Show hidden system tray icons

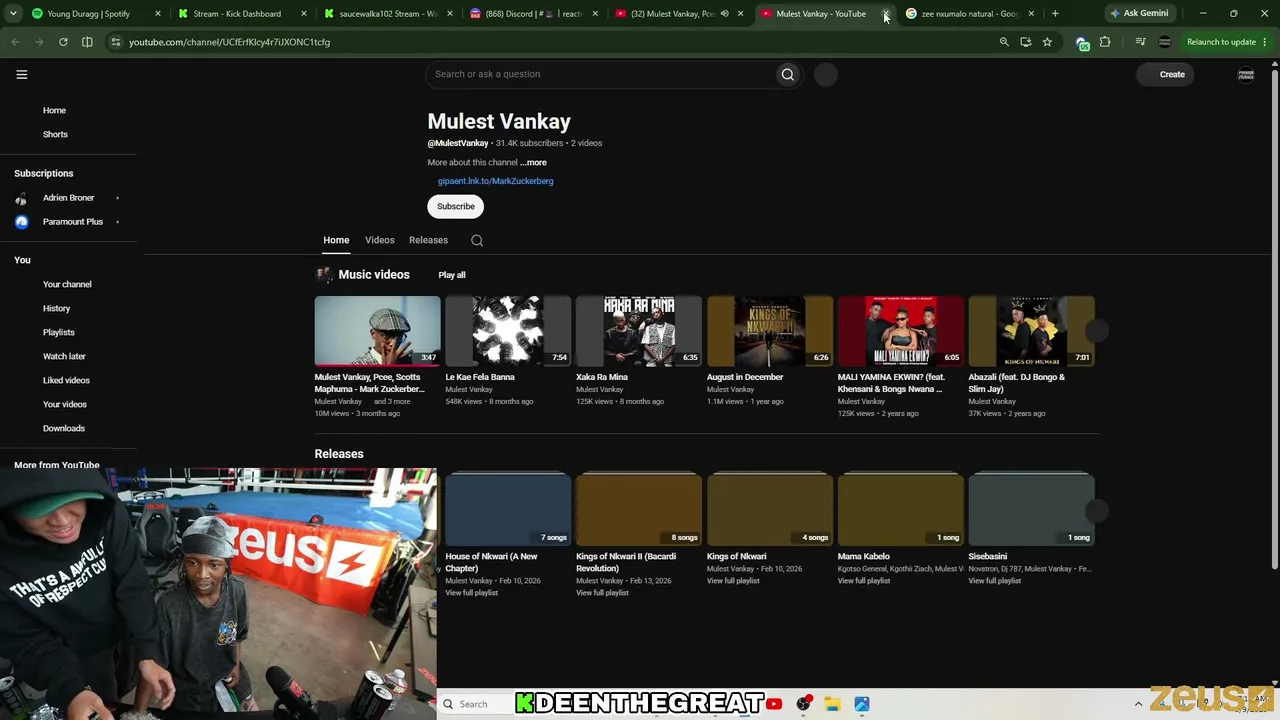point(1138,704)
